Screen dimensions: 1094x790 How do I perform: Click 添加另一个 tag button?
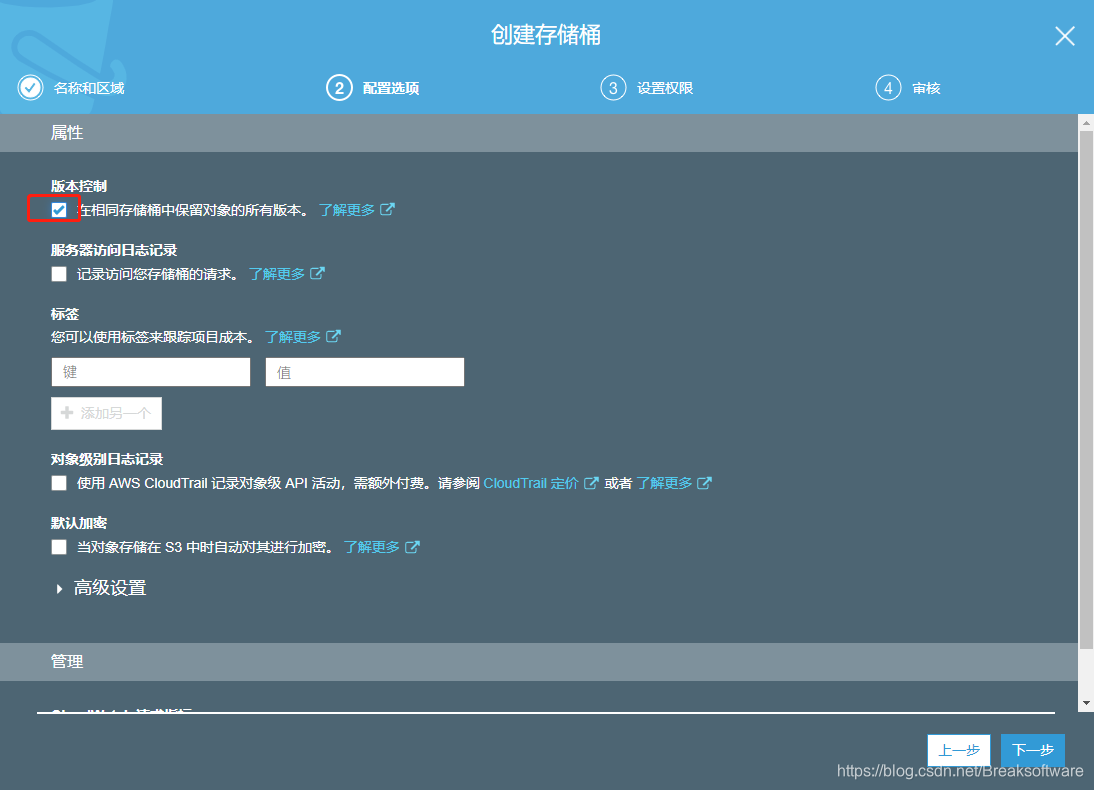coord(107,413)
